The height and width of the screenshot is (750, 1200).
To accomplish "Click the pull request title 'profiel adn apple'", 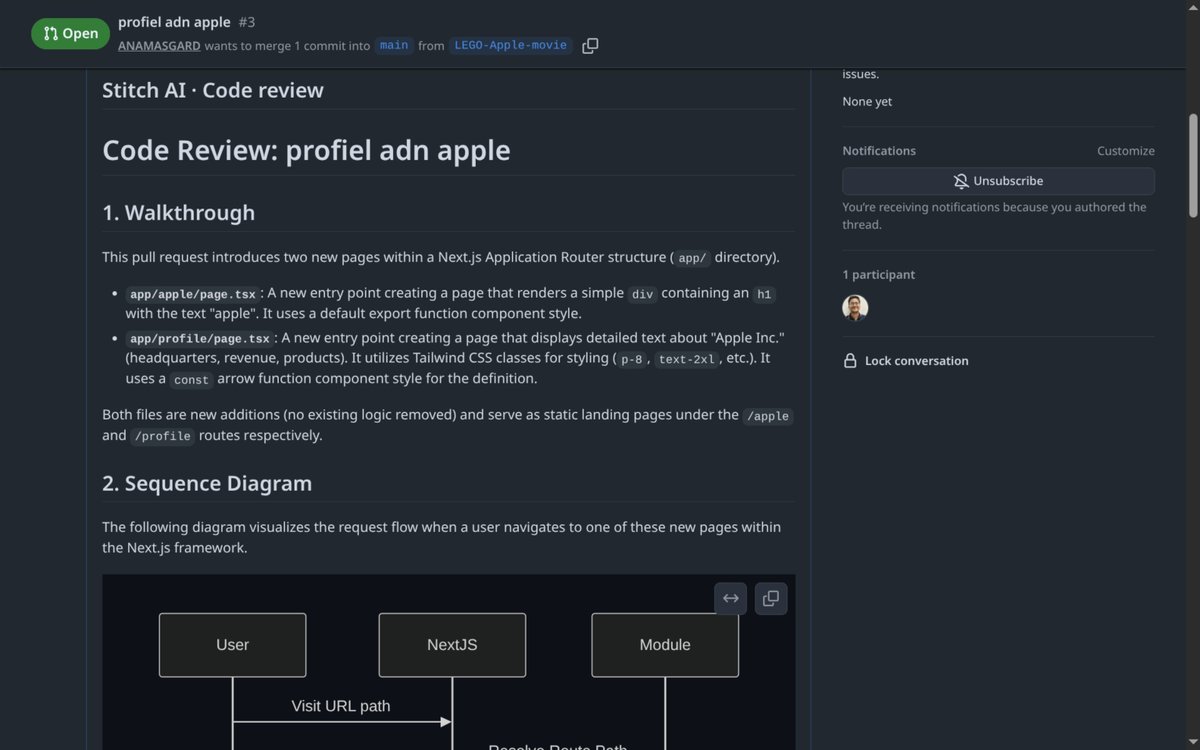I will point(174,22).
